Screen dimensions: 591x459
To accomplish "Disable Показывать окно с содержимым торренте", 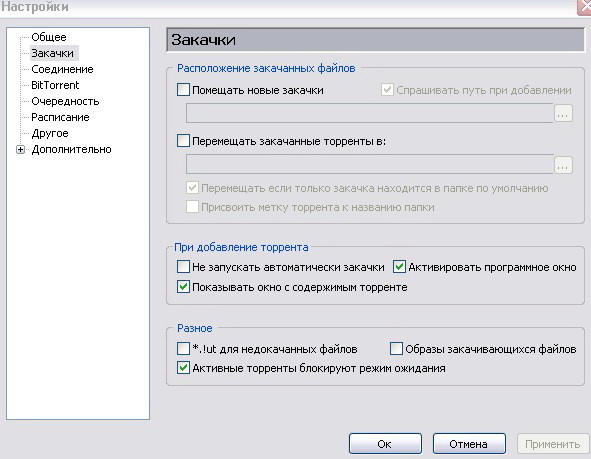I will 183,286.
